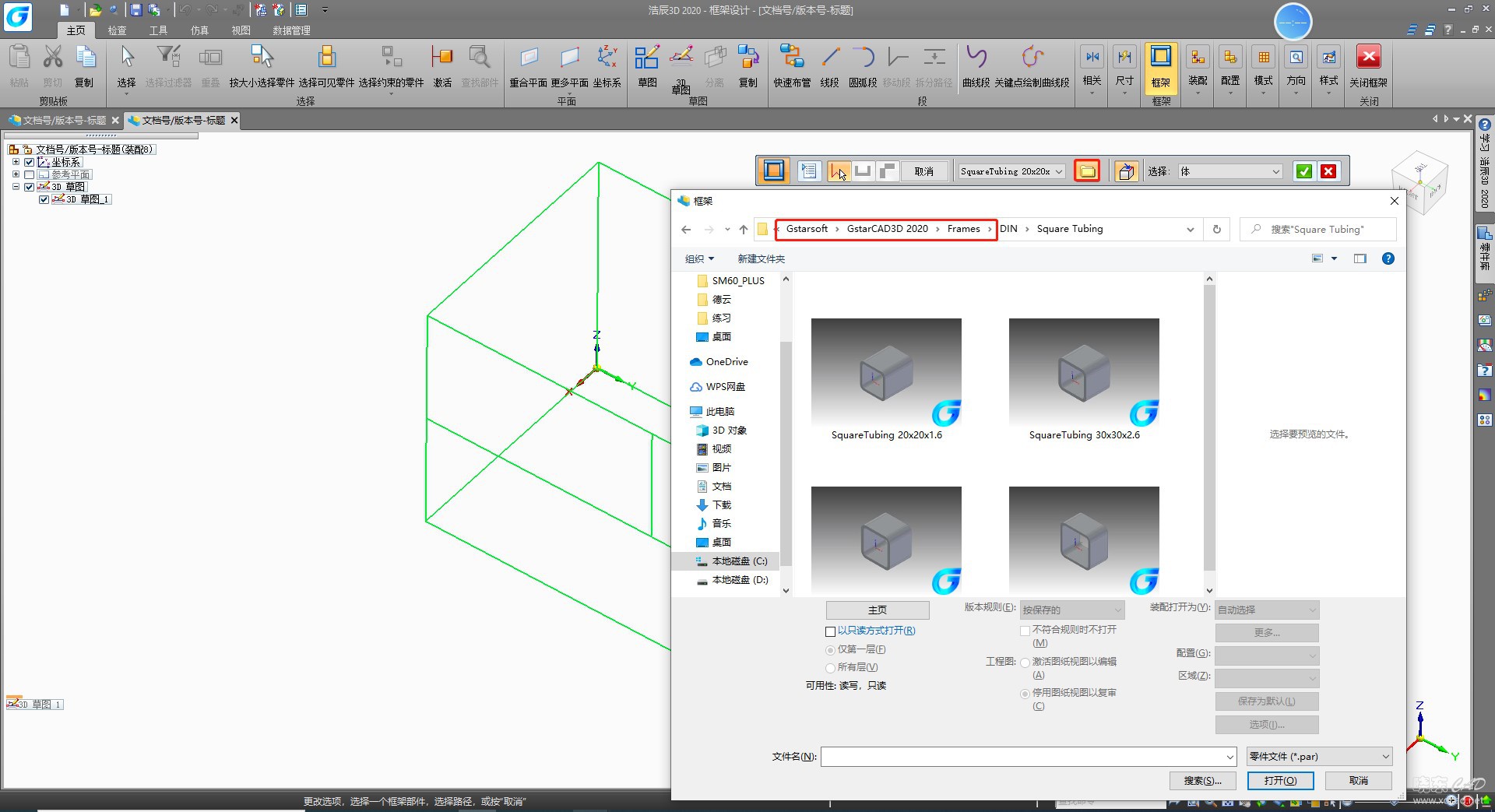Click the yellow folder browse icon in command bar
The height and width of the screenshot is (812, 1495).
[x=1087, y=170]
